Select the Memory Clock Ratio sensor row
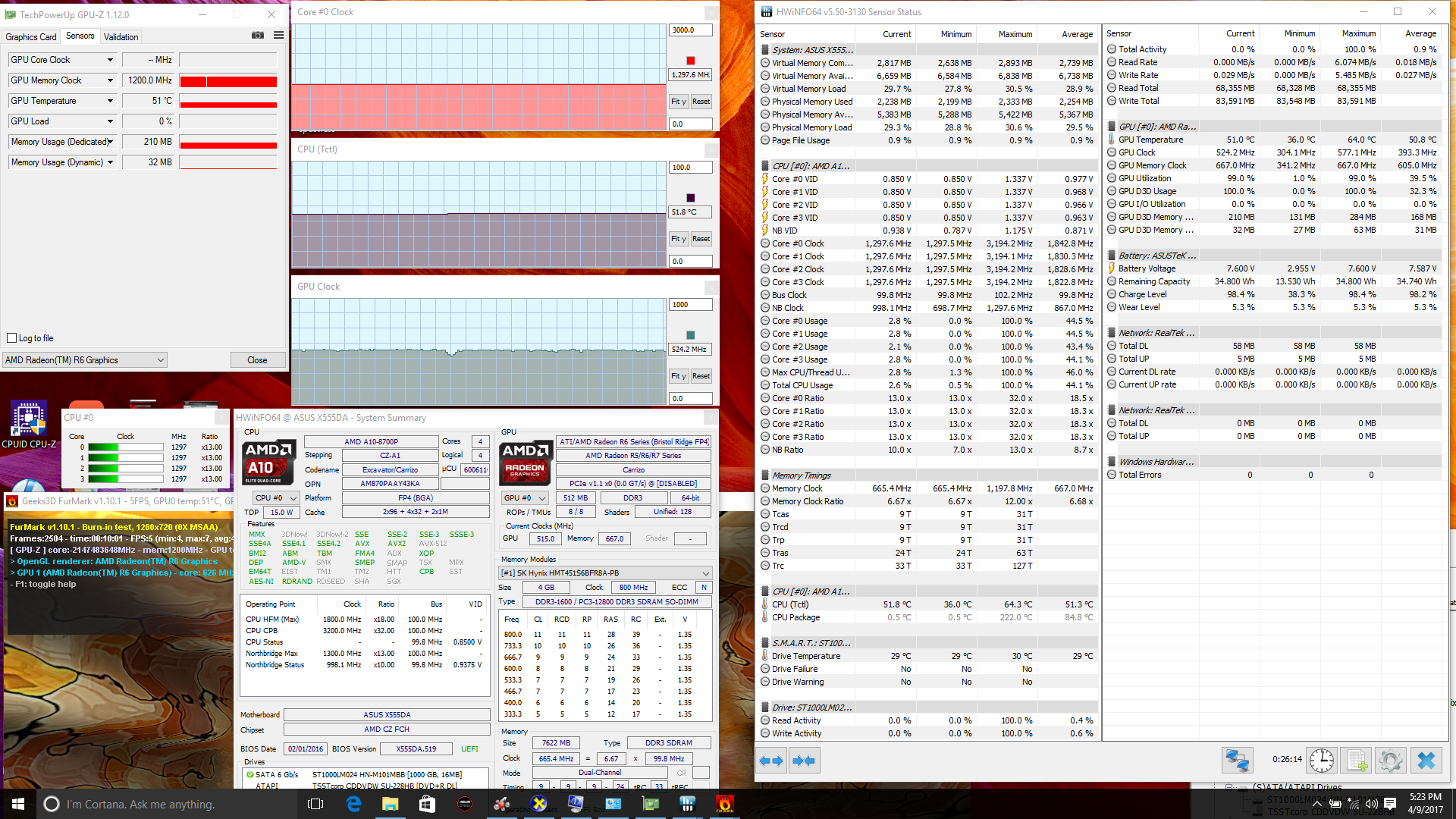Screen dimensions: 1456x819 (928, 501)
